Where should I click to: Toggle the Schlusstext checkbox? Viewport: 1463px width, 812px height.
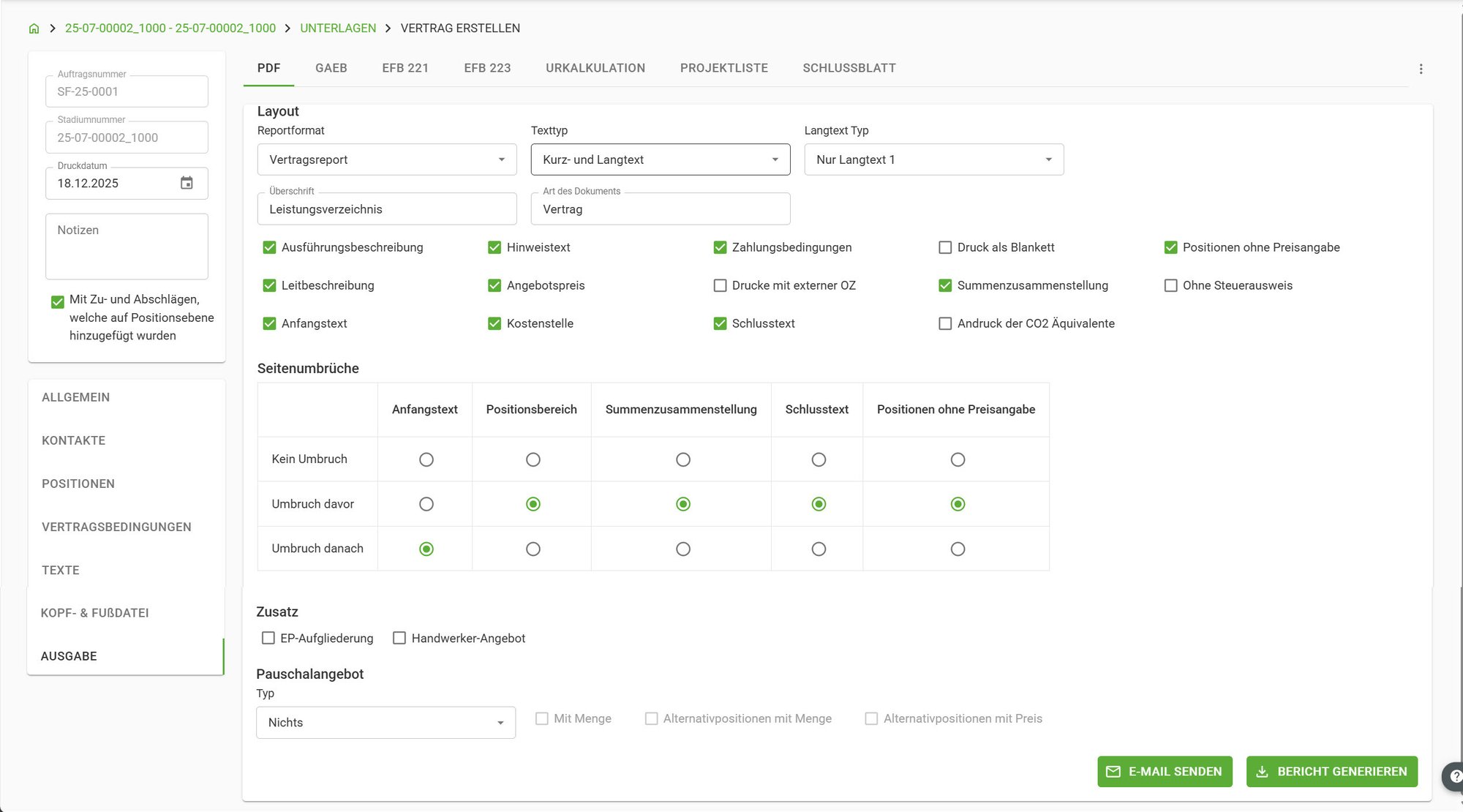point(720,323)
